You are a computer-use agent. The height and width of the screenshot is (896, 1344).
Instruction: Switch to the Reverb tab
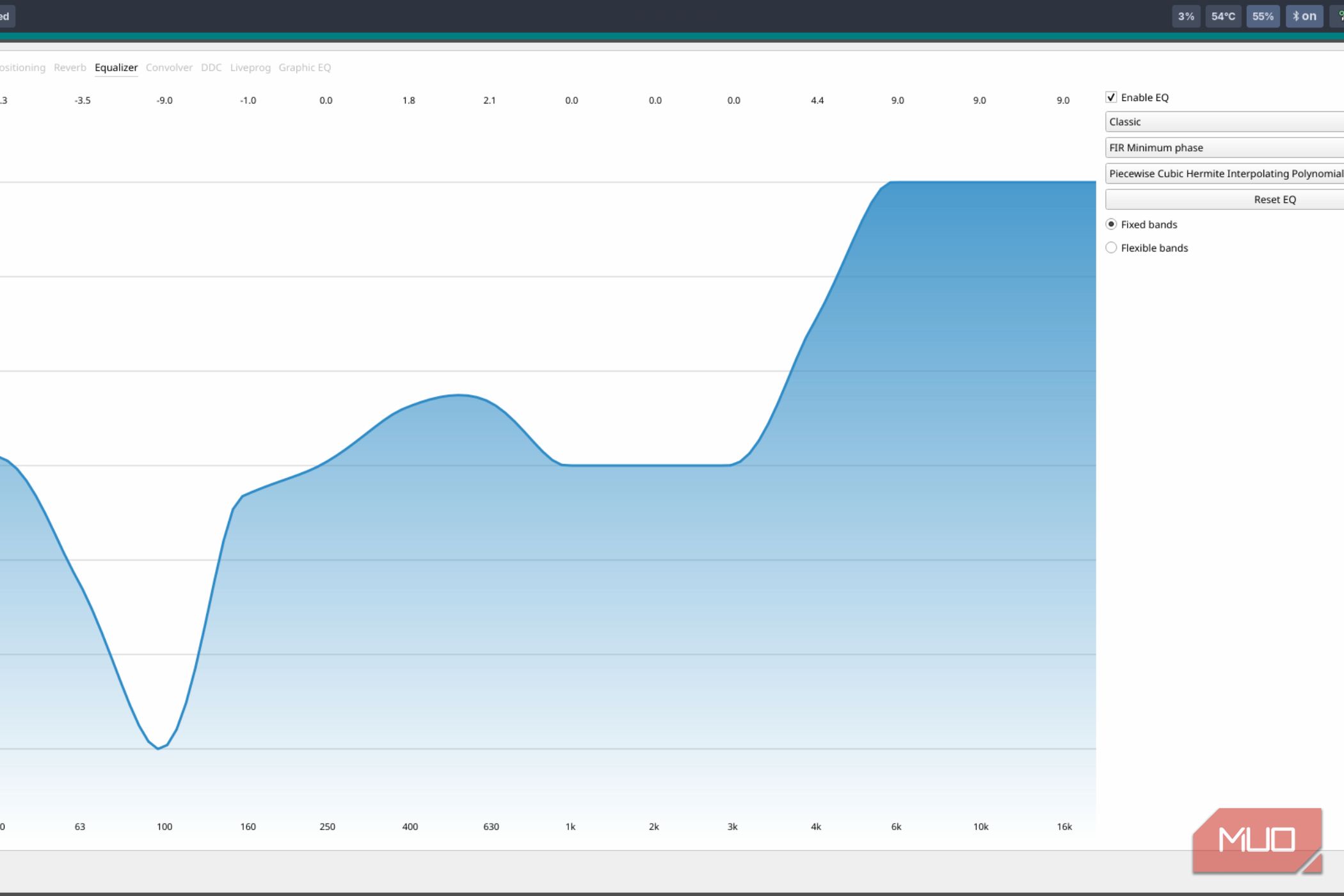70,67
